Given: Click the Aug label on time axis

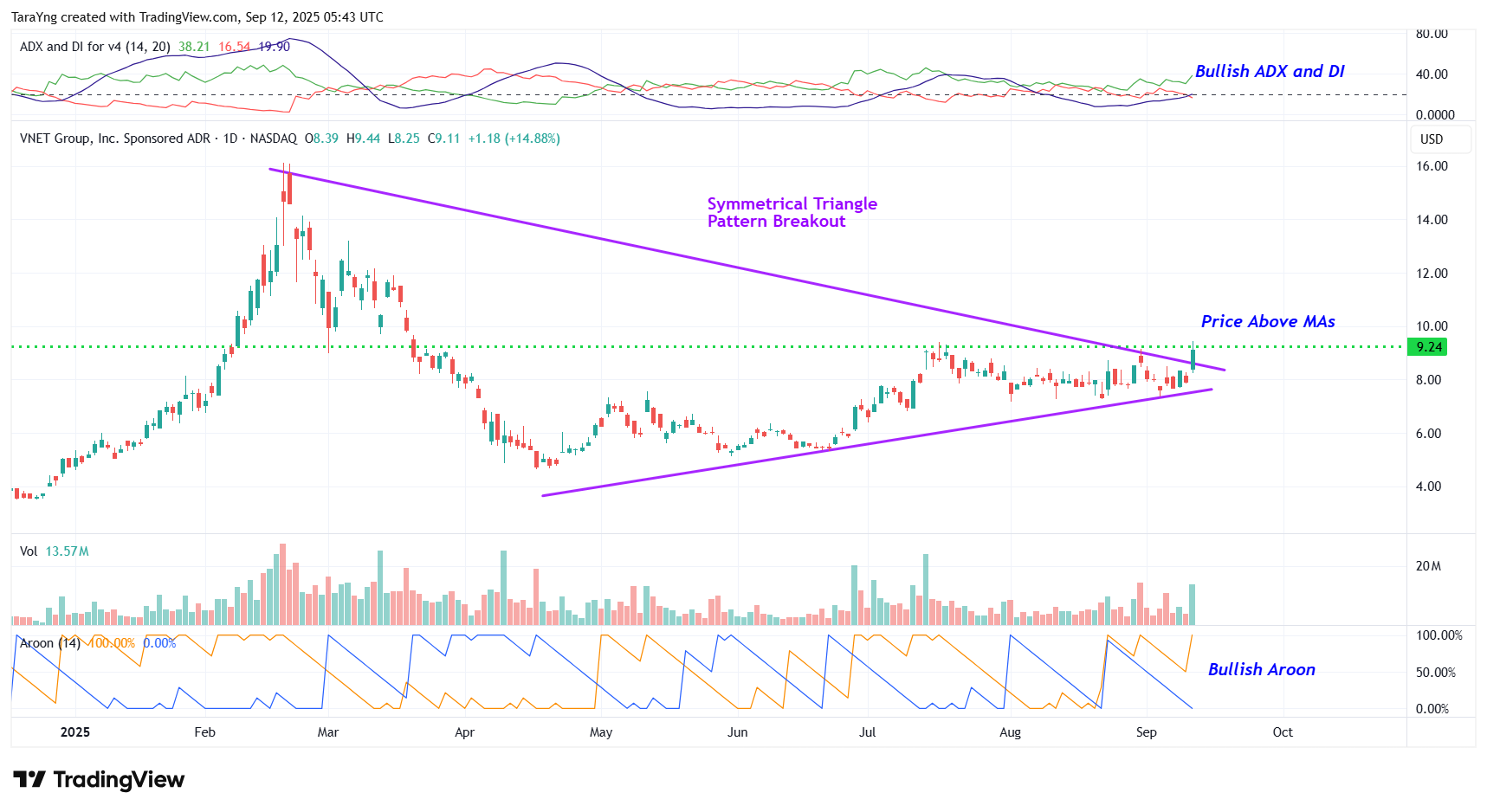Looking at the screenshot, I should pos(1010,732).
